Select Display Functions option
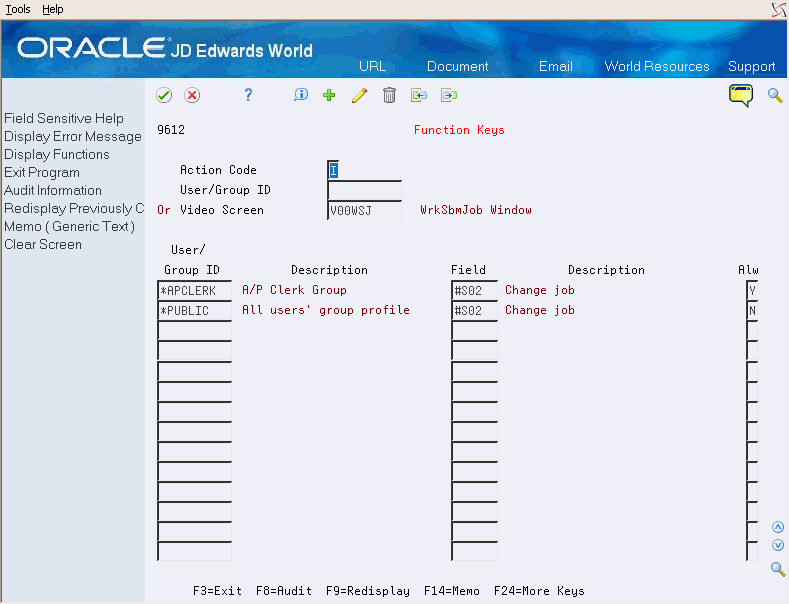Viewport: 789px width, 604px height. click(57, 155)
